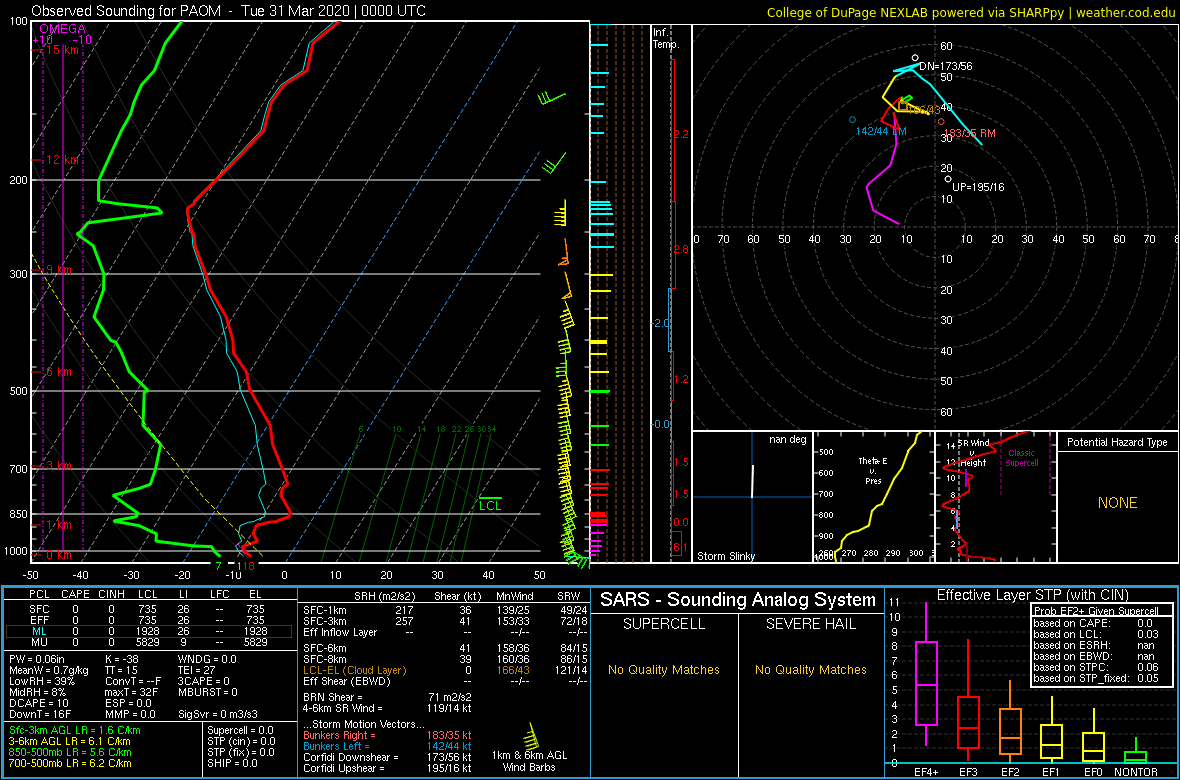Click the based on STPC: 0.06 line

[x=1095, y=670]
